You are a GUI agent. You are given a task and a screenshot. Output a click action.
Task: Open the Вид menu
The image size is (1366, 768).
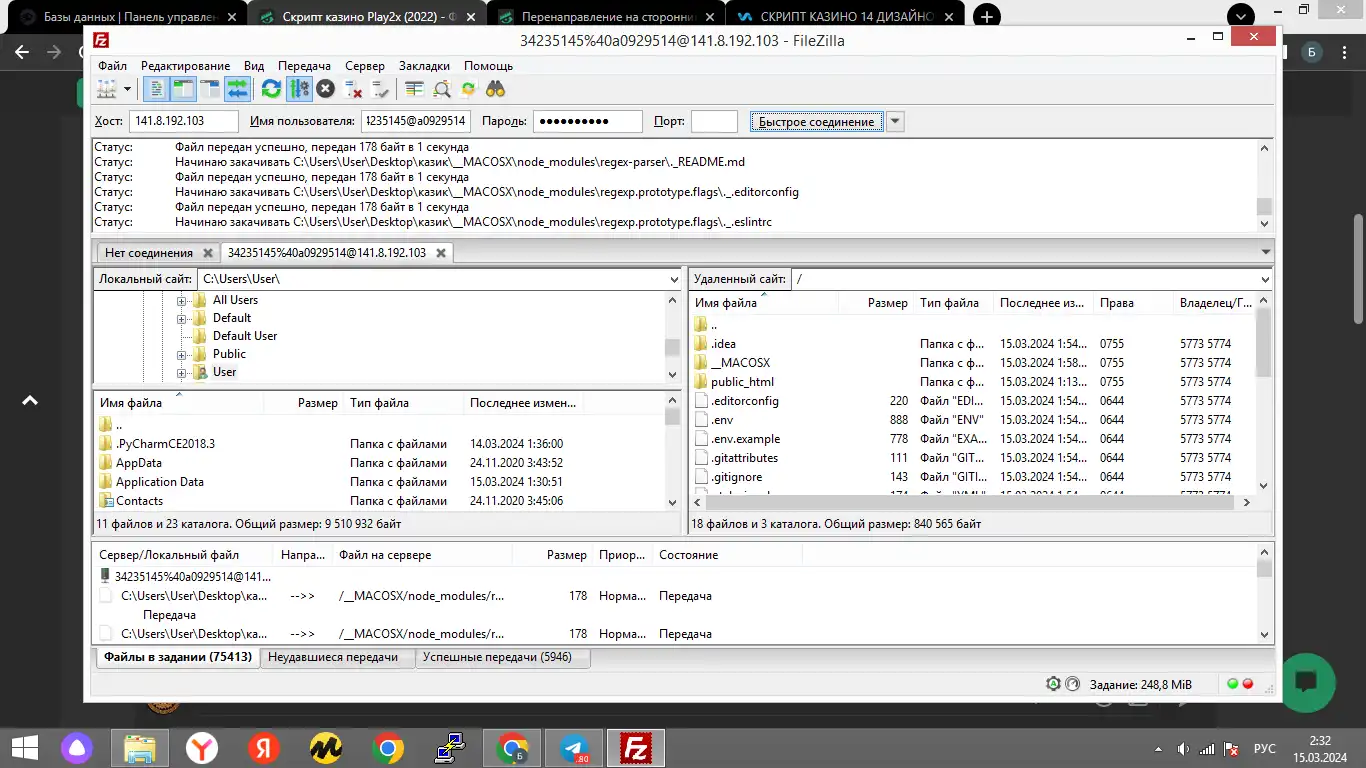point(254,65)
